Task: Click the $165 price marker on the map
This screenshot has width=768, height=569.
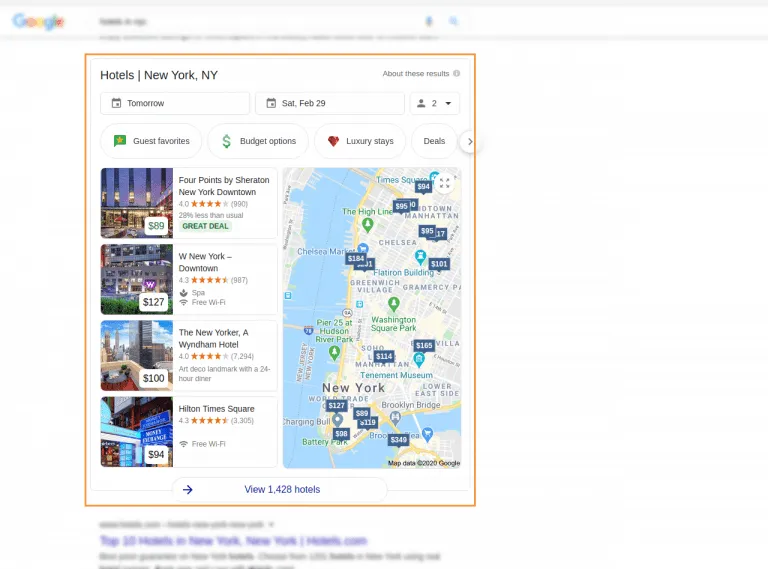Action: pos(424,345)
